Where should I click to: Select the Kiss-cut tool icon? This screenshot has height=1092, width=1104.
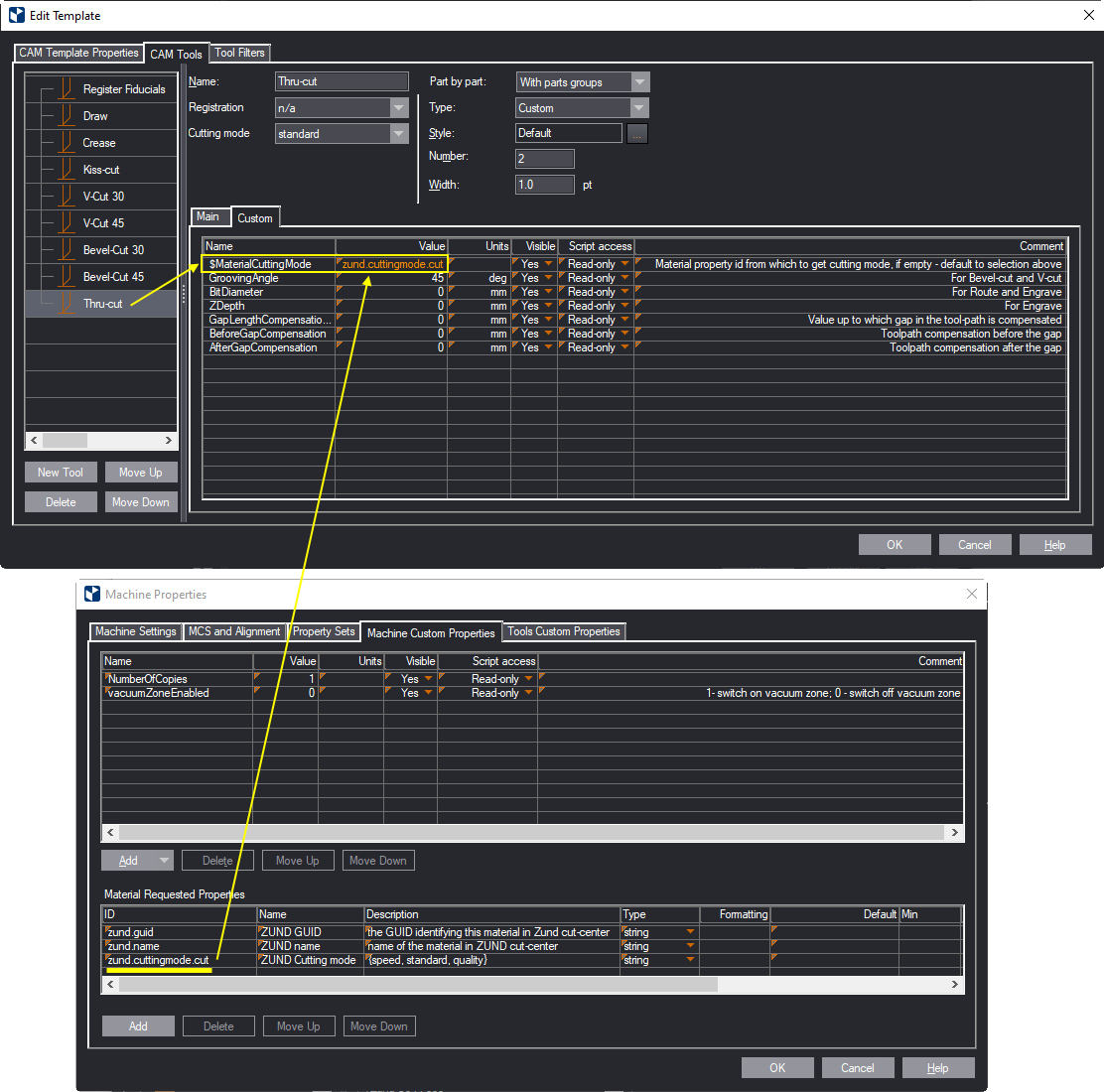tap(67, 170)
